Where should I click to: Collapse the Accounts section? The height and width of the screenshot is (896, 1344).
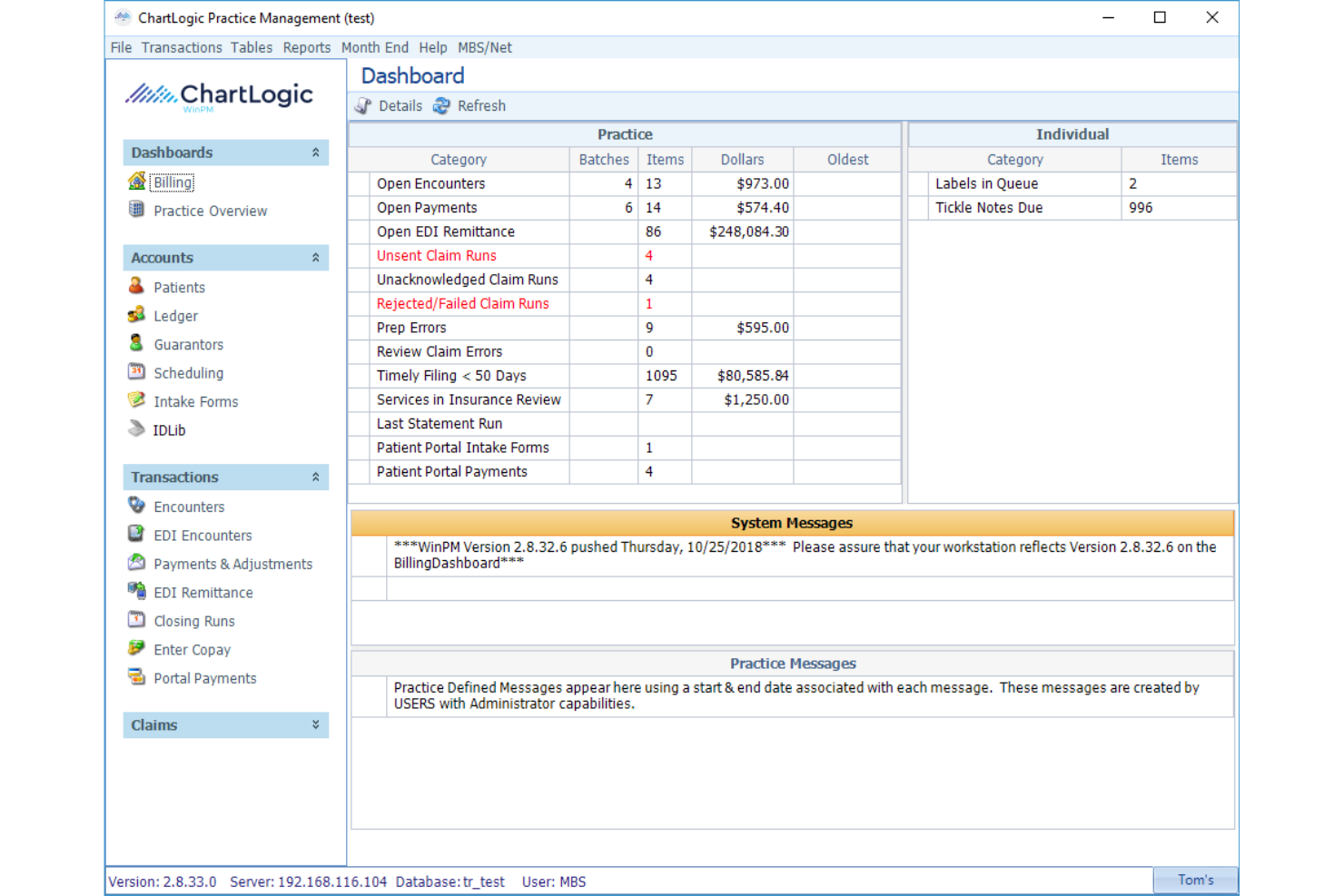tap(316, 257)
